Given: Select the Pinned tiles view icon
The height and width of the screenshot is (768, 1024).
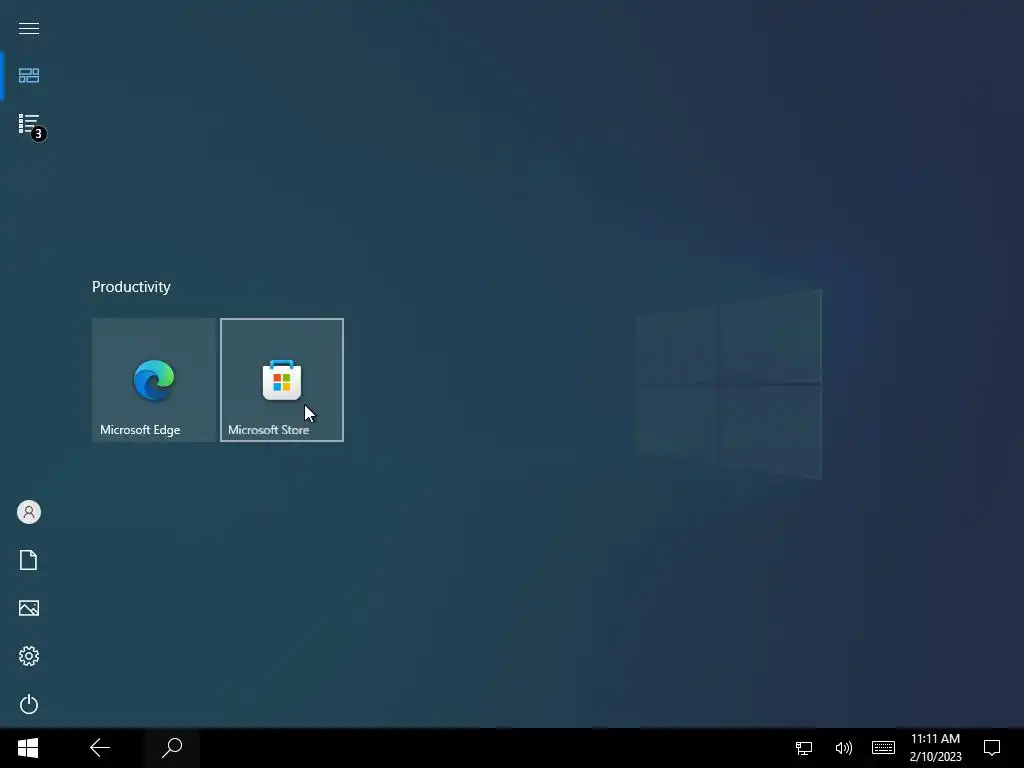Looking at the screenshot, I should (29, 76).
